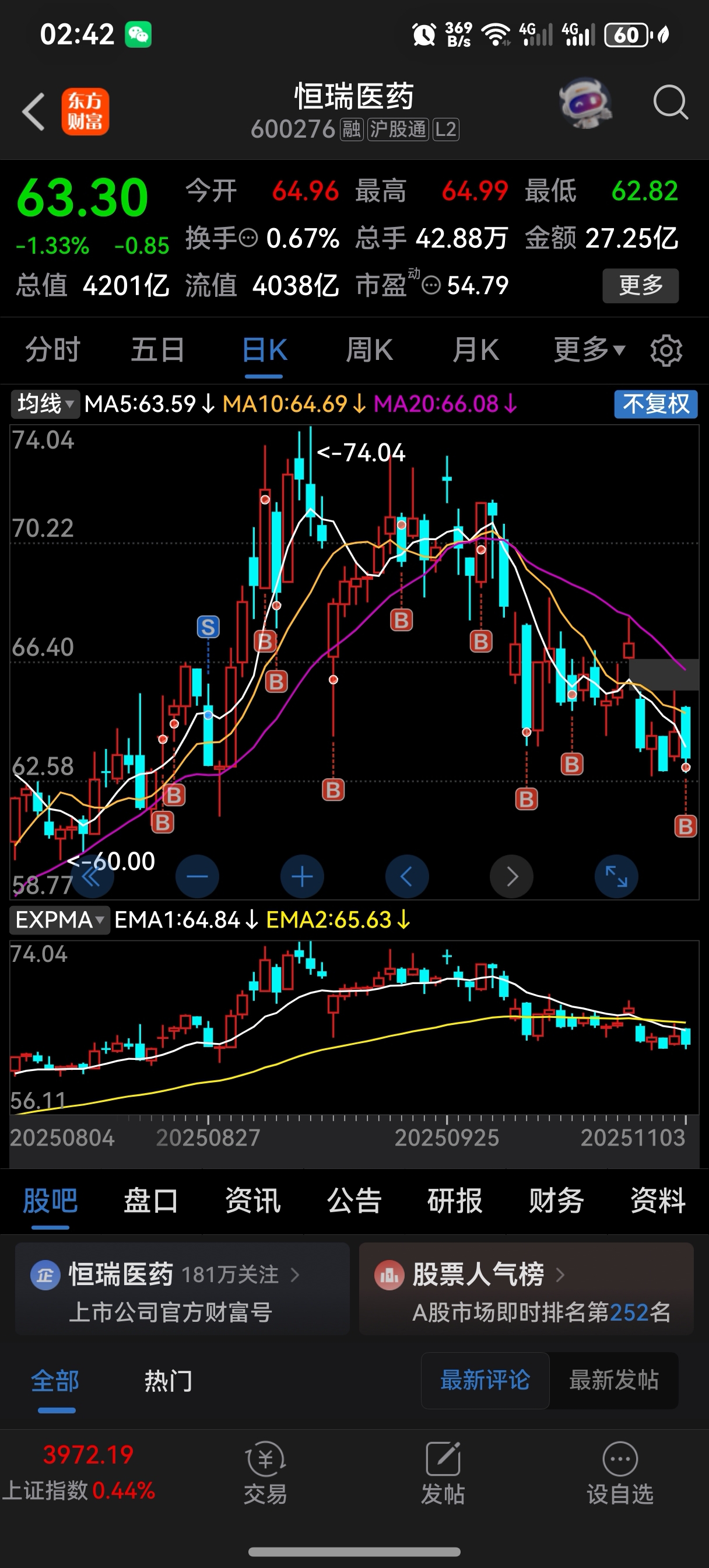Viewport: 709px width, 1568px height.
Task: Toggle the 不复权 adjustment button
Action: (655, 404)
